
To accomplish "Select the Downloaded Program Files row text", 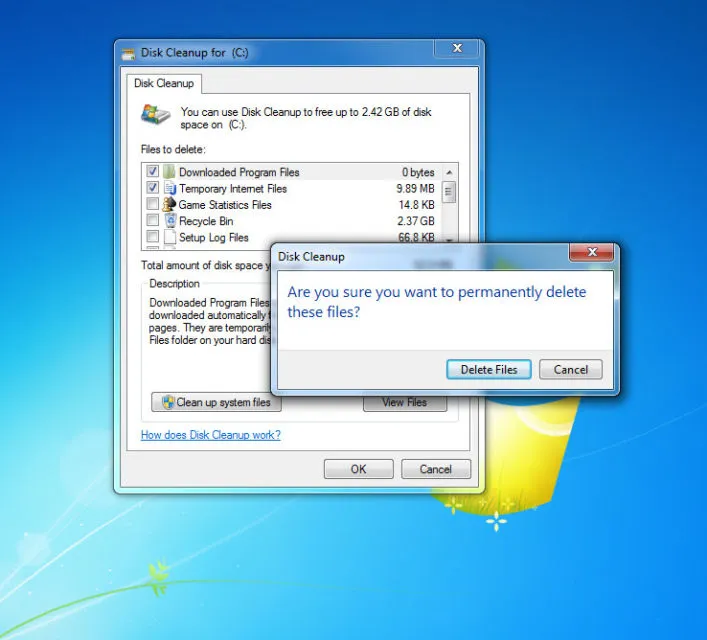I will point(239,172).
